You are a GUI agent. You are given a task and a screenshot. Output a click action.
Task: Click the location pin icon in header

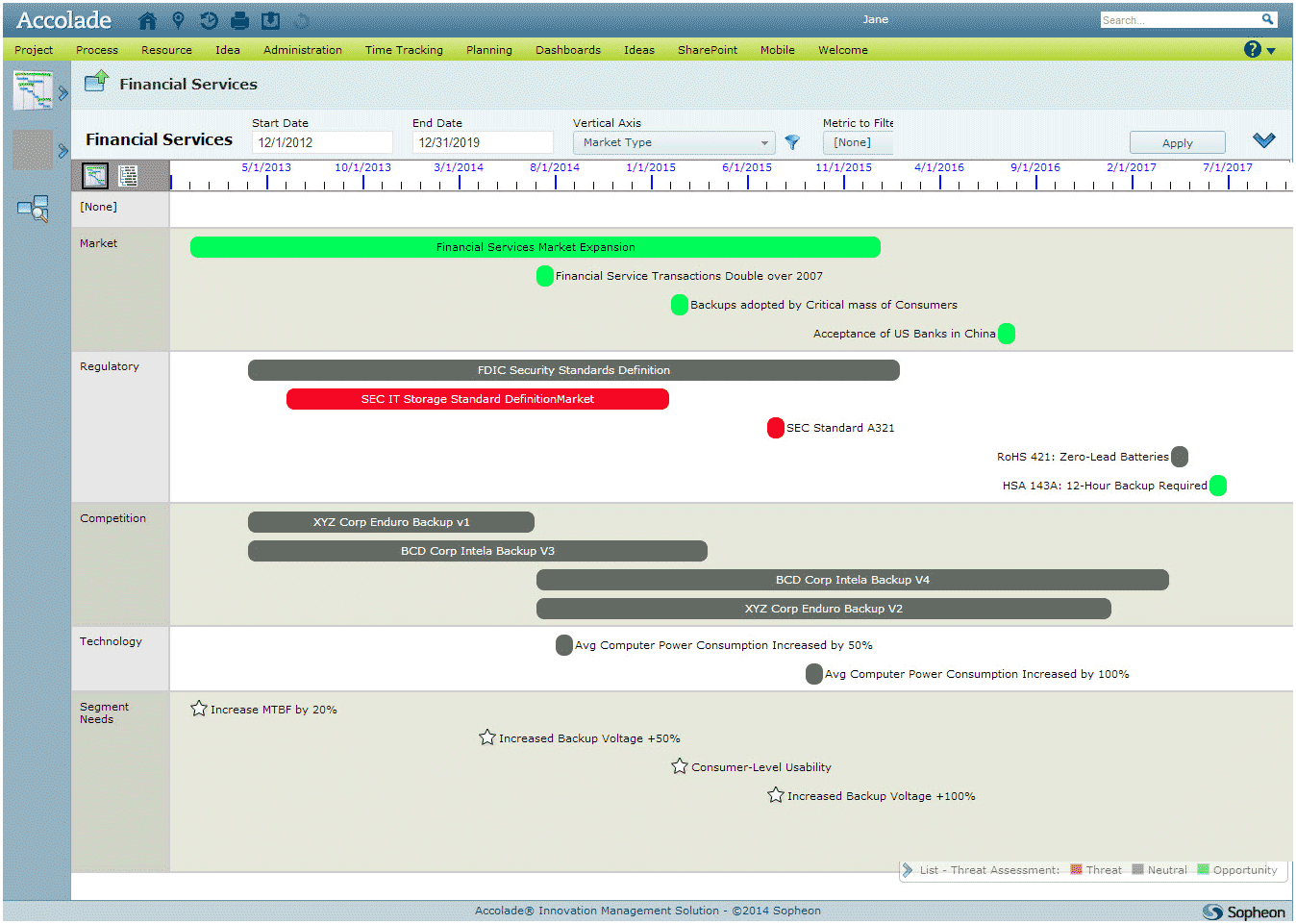(178, 20)
